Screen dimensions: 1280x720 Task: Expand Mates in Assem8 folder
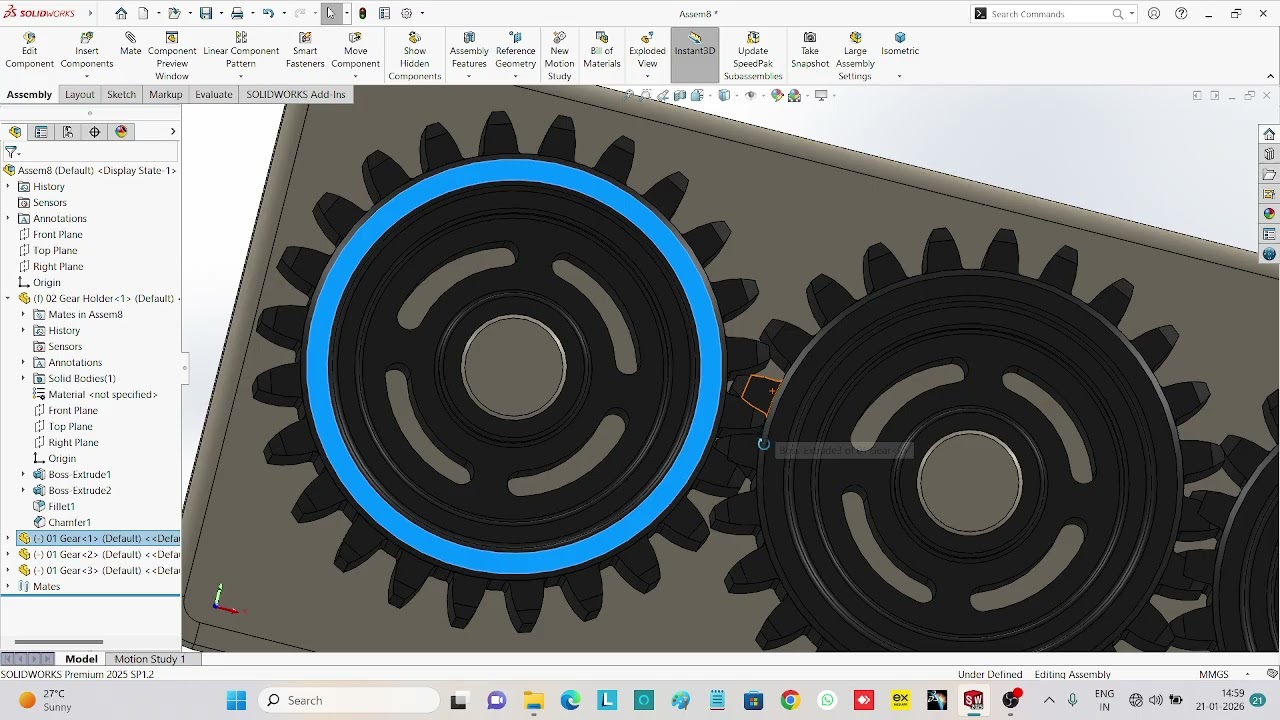click(23, 314)
